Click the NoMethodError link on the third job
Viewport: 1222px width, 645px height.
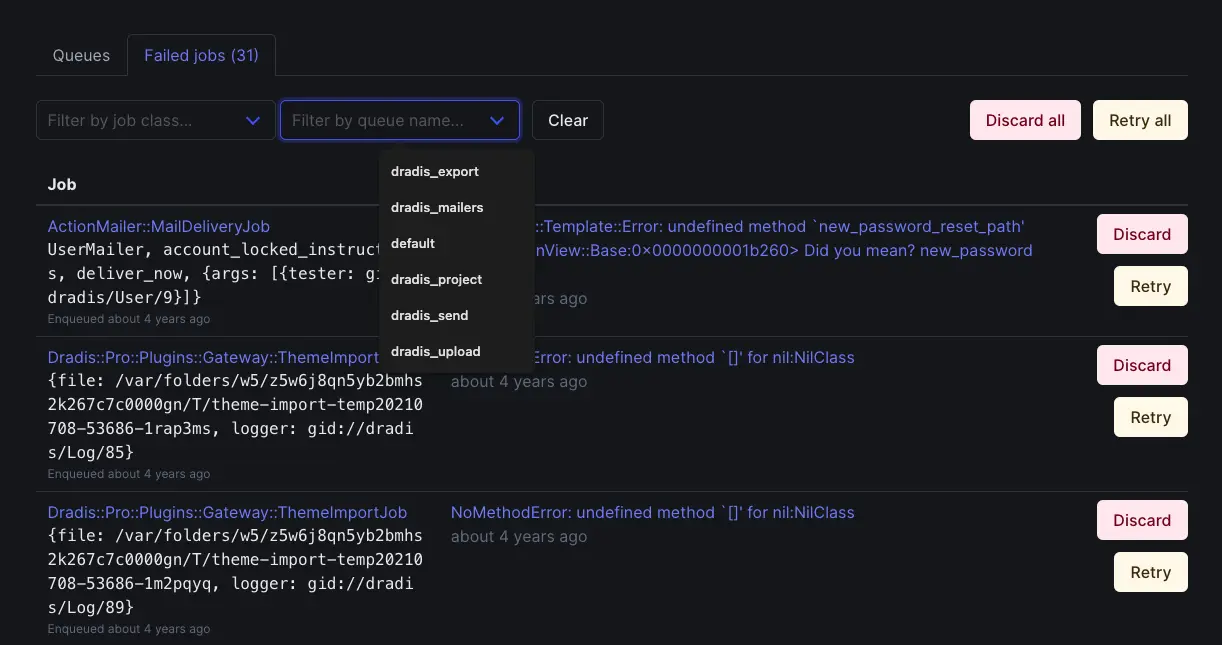click(x=652, y=512)
